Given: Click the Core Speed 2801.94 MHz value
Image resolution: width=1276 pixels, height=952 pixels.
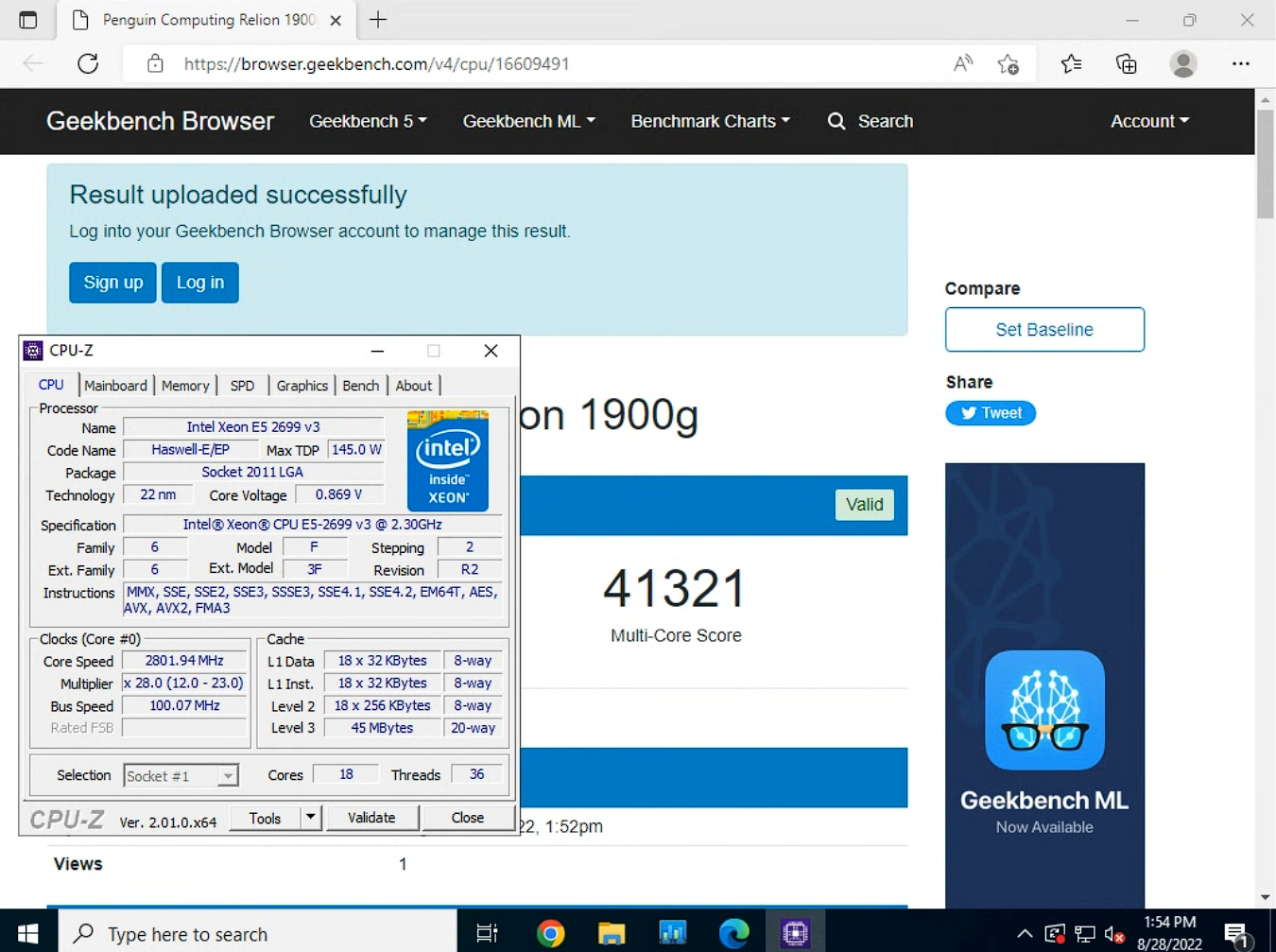Looking at the screenshot, I should tap(184, 661).
